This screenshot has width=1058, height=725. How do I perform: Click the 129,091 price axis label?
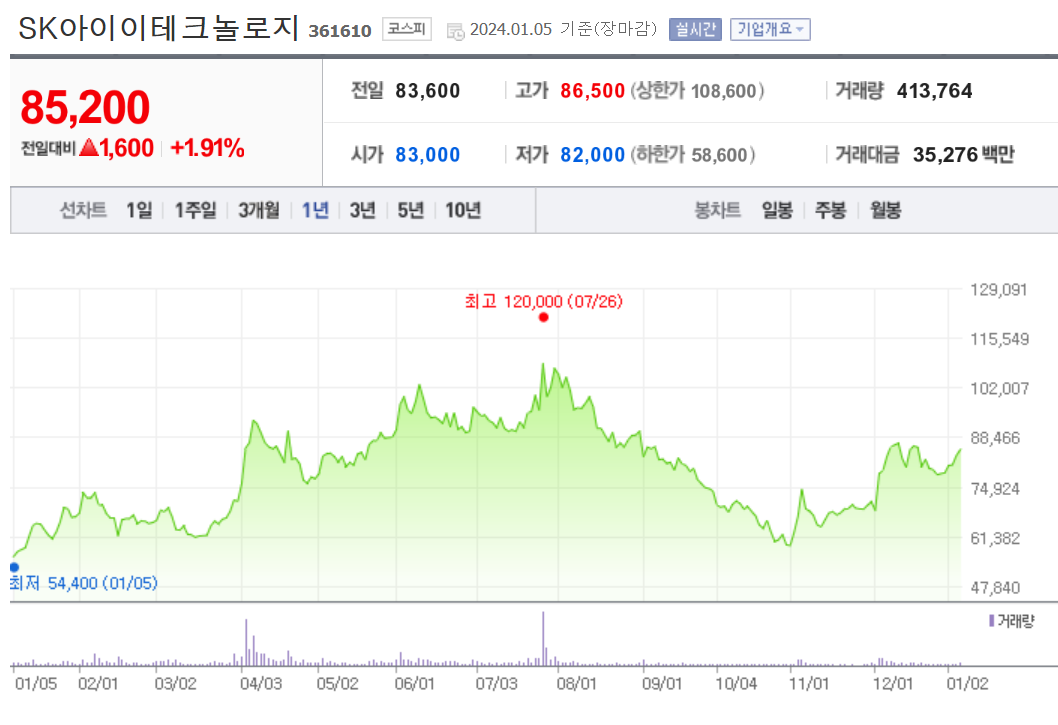click(x=999, y=290)
